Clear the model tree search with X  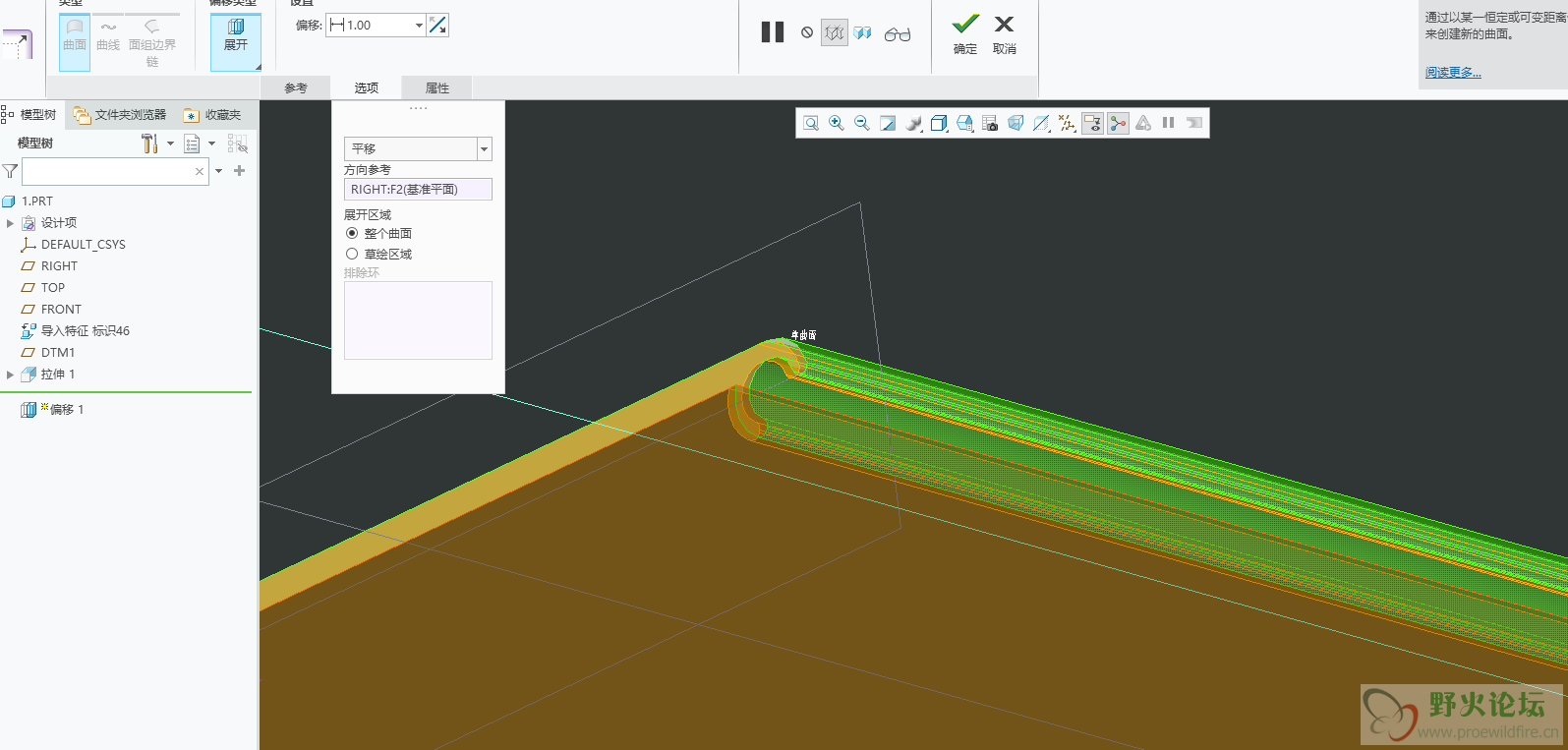click(200, 171)
